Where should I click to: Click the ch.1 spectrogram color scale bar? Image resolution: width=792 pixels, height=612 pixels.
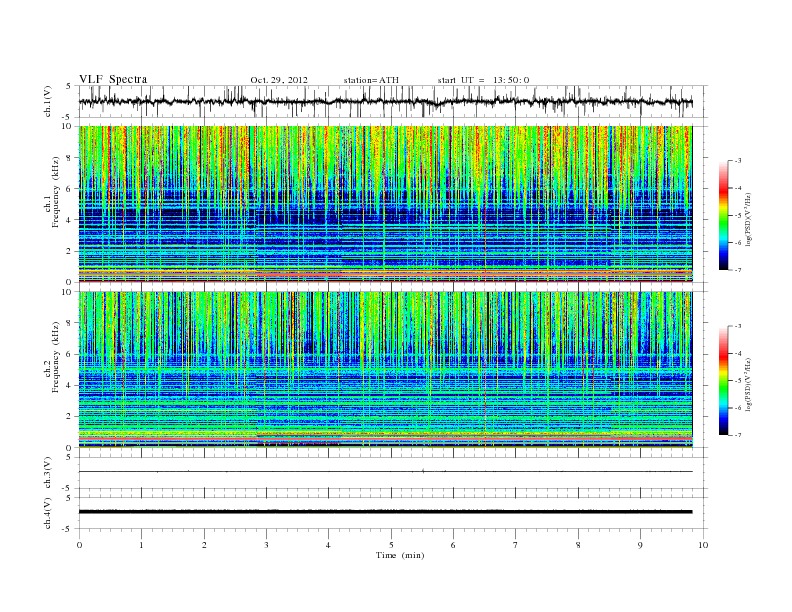[x=723, y=215]
